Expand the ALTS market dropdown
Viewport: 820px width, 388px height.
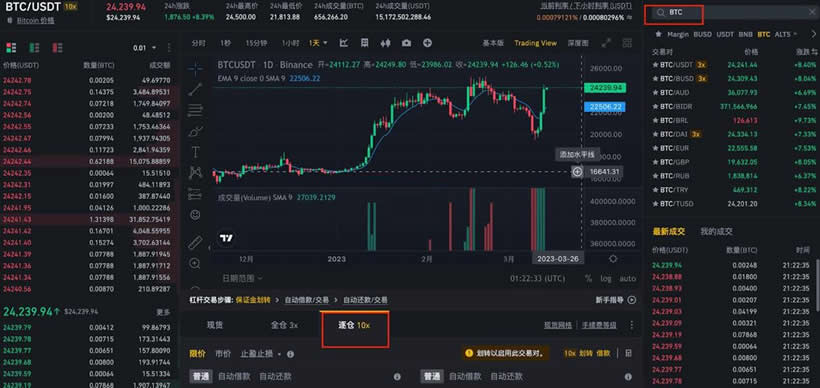(x=785, y=34)
